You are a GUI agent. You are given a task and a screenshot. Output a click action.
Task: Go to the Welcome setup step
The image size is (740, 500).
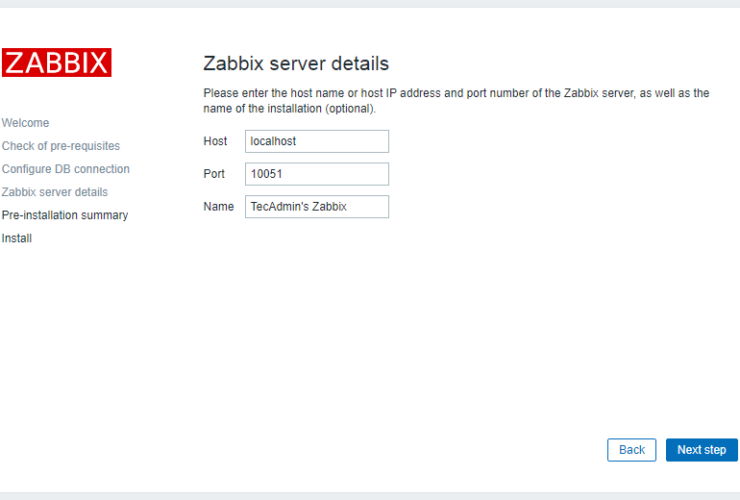coord(25,123)
